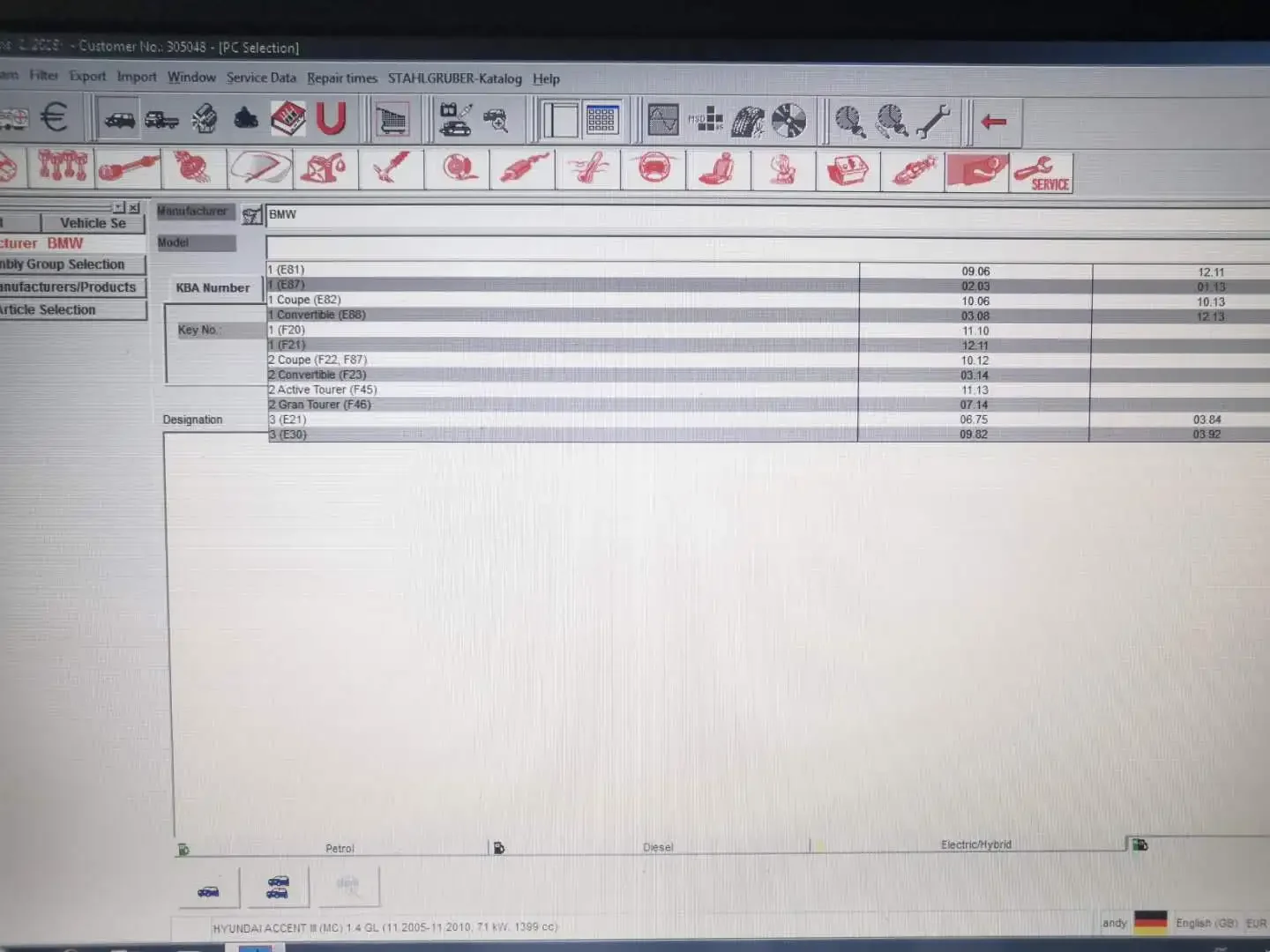Open the red SERVICE wrench icon

coord(1042,173)
